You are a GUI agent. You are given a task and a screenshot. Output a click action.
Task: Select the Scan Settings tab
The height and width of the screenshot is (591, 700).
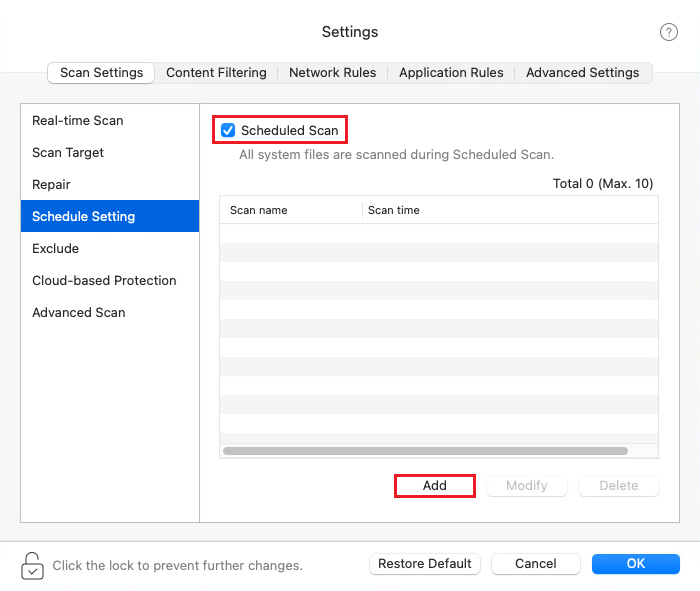101,73
